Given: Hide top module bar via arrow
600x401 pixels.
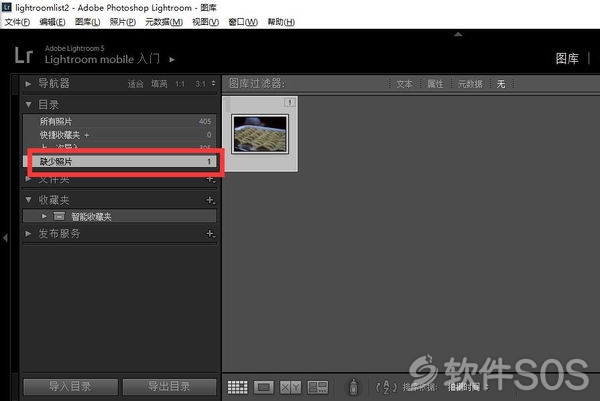Looking at the screenshot, I should point(458,34).
